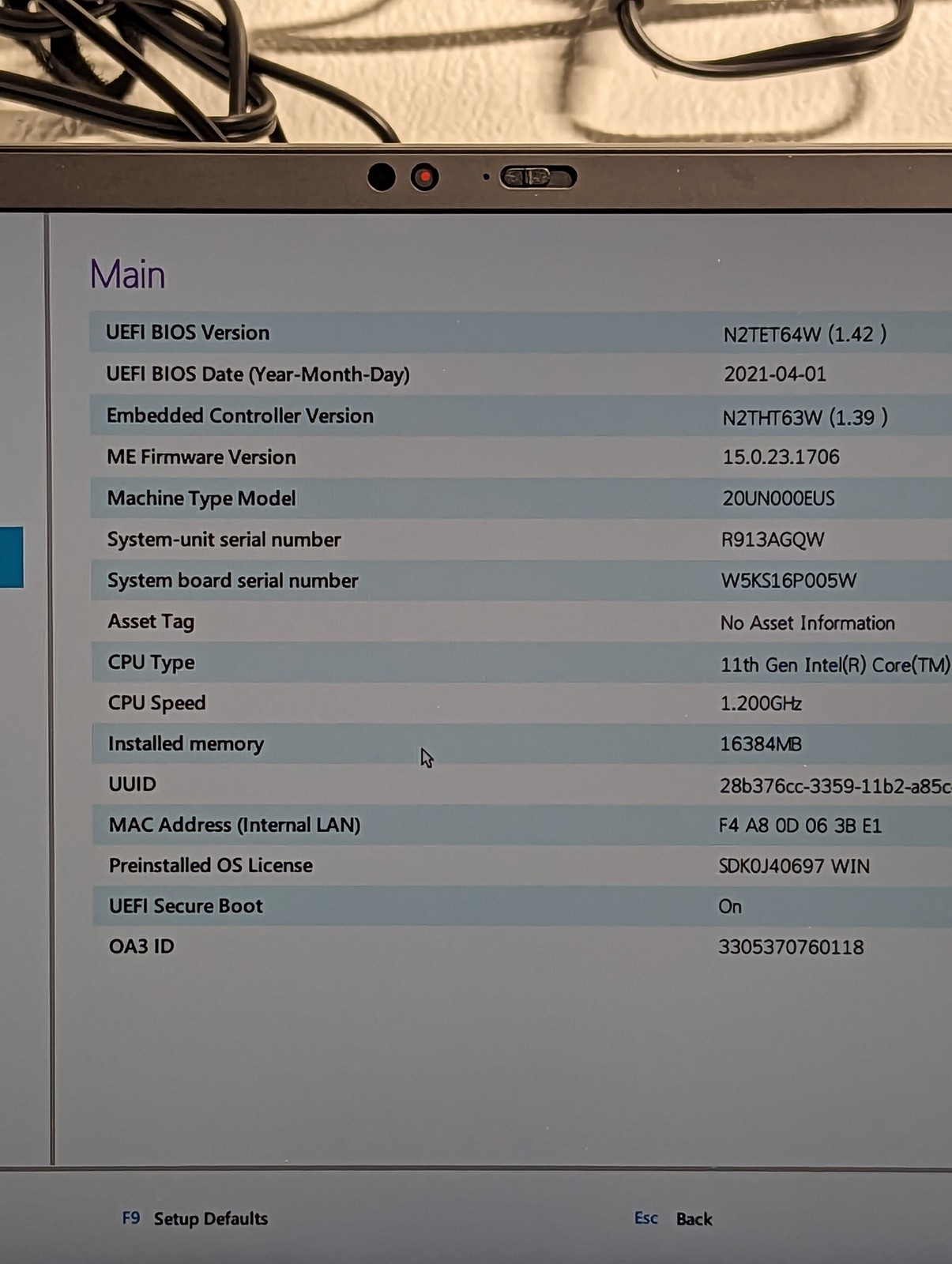952x1264 pixels.
Task: Select serial value R913AGQW
Action: pyautogui.click(x=773, y=540)
